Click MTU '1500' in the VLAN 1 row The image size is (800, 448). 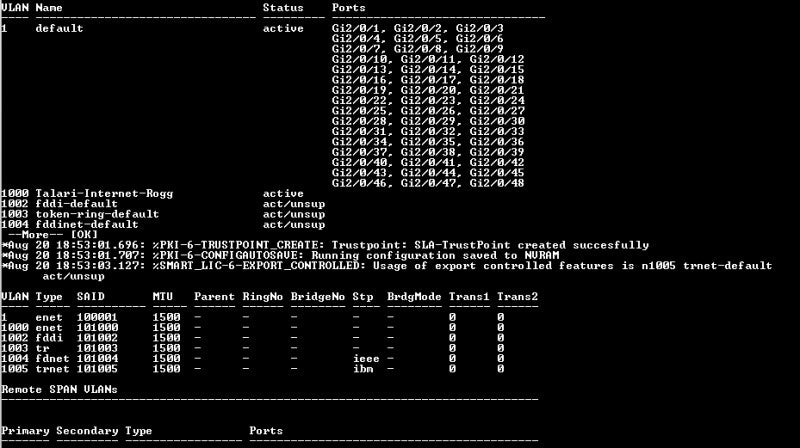click(x=166, y=317)
